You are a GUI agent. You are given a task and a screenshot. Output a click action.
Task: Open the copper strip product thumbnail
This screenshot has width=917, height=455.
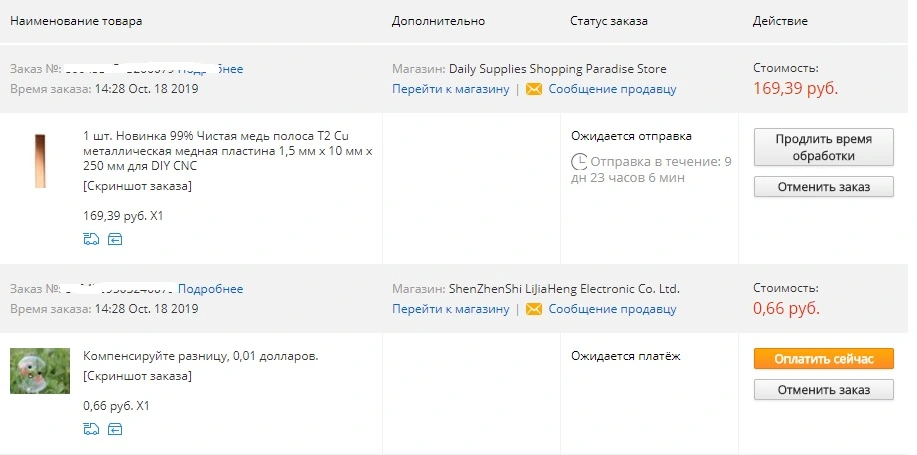click(x=40, y=161)
